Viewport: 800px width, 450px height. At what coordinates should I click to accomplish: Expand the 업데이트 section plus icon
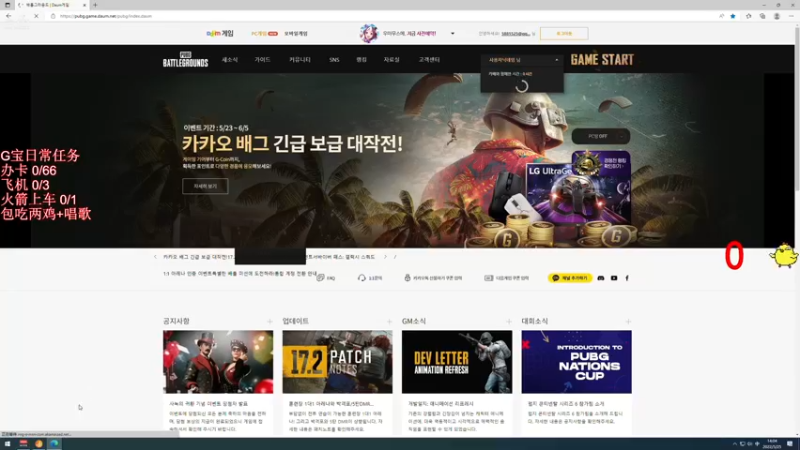(x=389, y=321)
